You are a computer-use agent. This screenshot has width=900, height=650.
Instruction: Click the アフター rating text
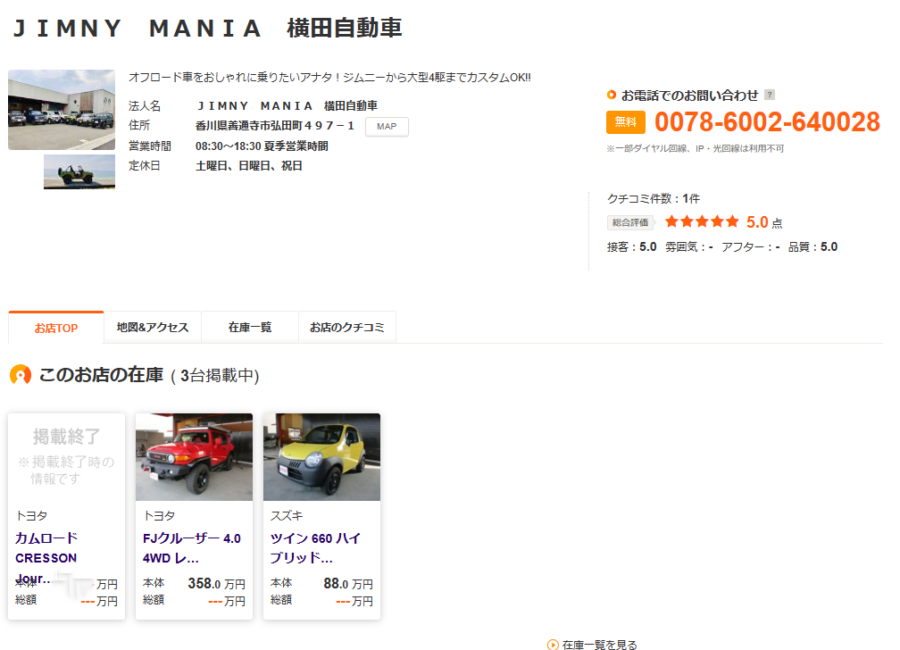(751, 247)
